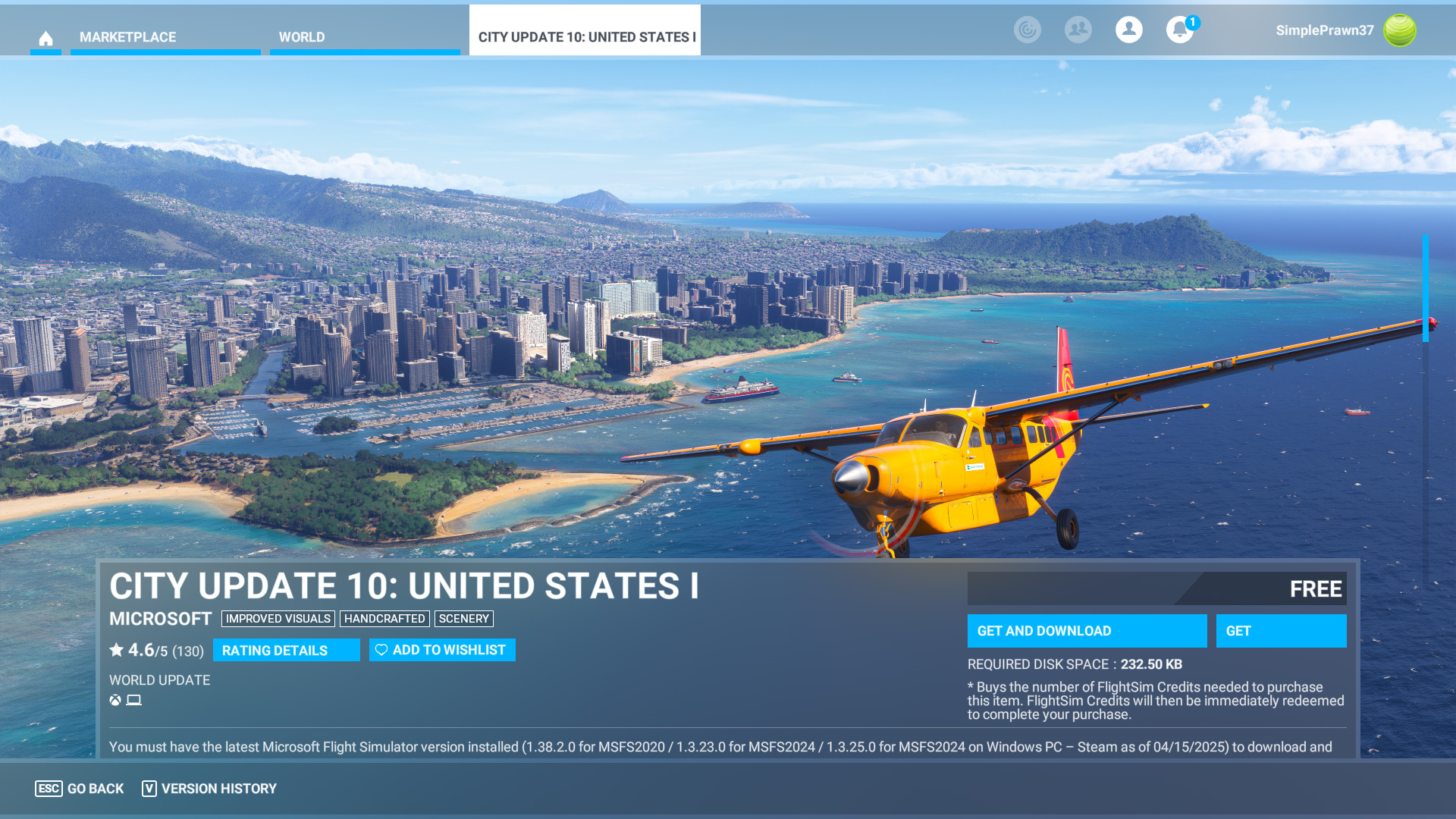
Task: Click the vertical scrollbar on right
Action: [1426, 288]
